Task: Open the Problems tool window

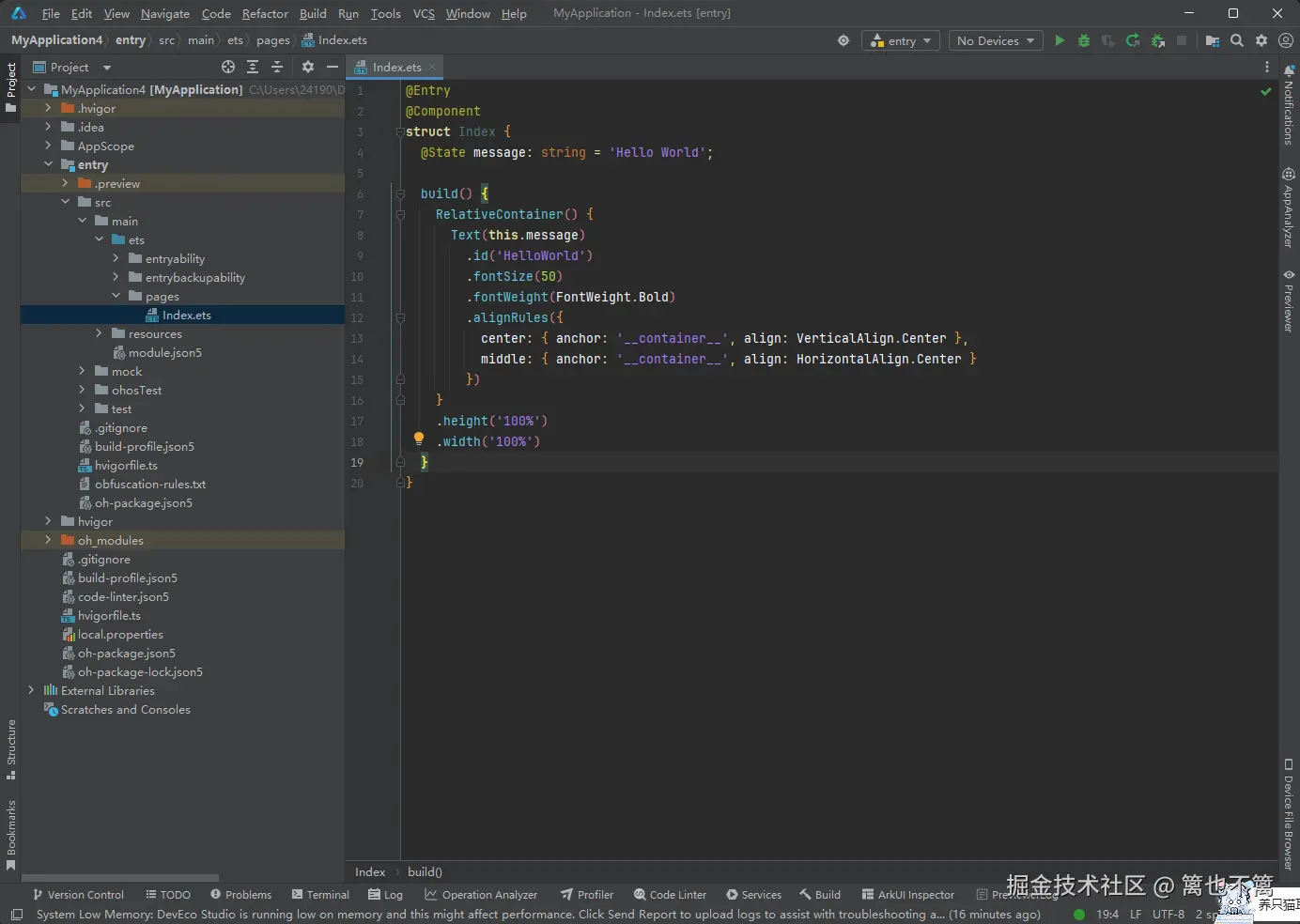Action: point(240,895)
